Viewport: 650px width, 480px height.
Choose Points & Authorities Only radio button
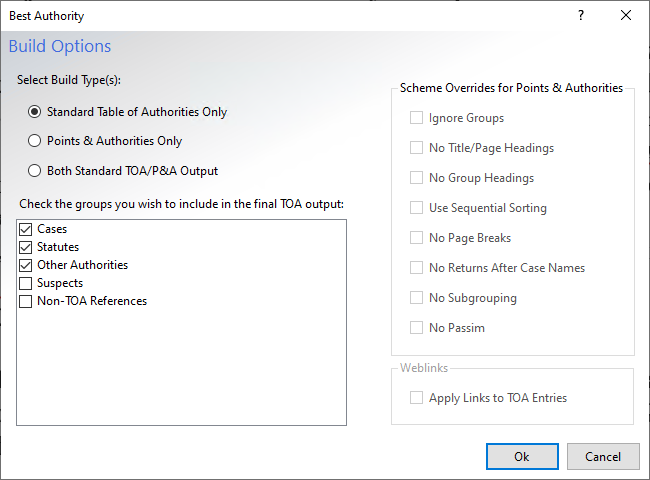click(x=35, y=141)
